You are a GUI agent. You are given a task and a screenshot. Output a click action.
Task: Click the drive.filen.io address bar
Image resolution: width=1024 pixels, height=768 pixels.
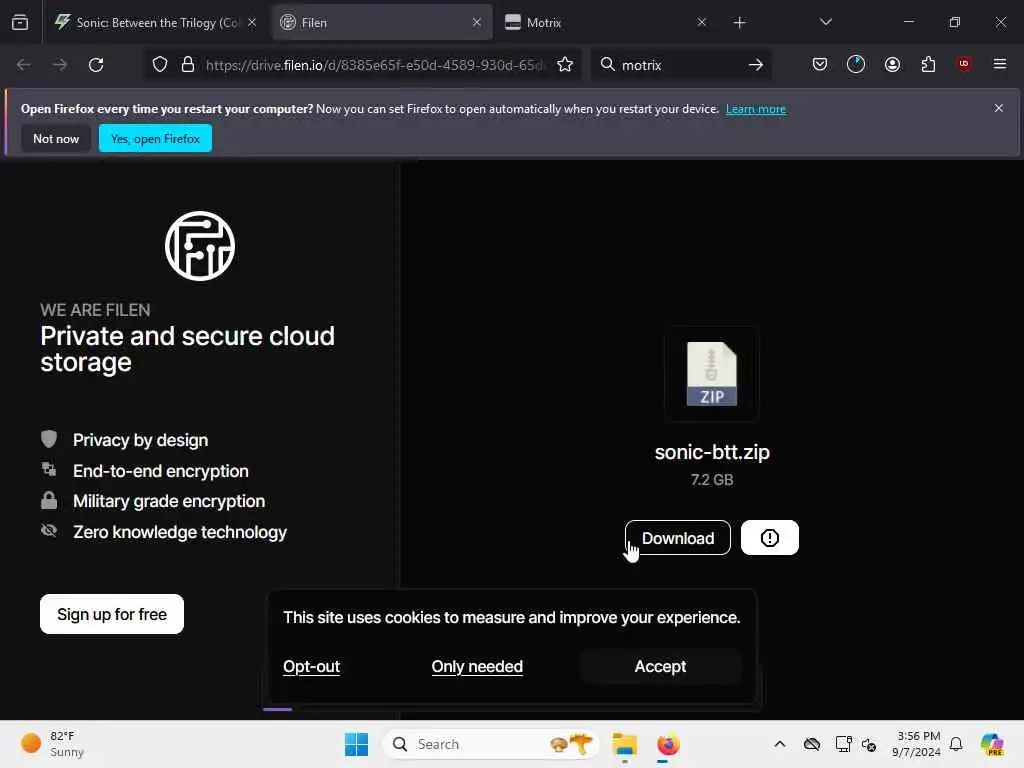(x=375, y=65)
